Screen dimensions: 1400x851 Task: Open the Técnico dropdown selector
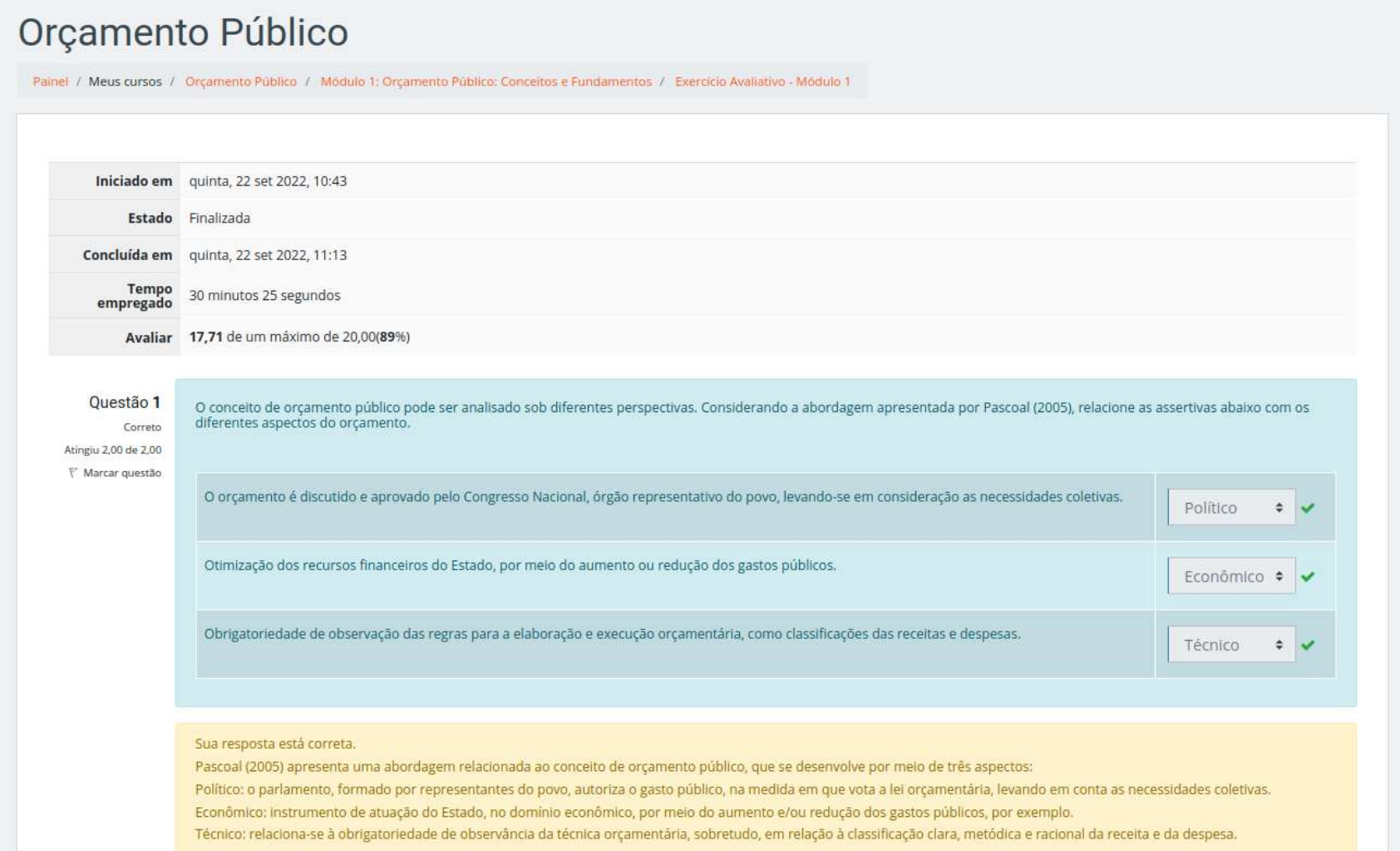[x=1230, y=645]
